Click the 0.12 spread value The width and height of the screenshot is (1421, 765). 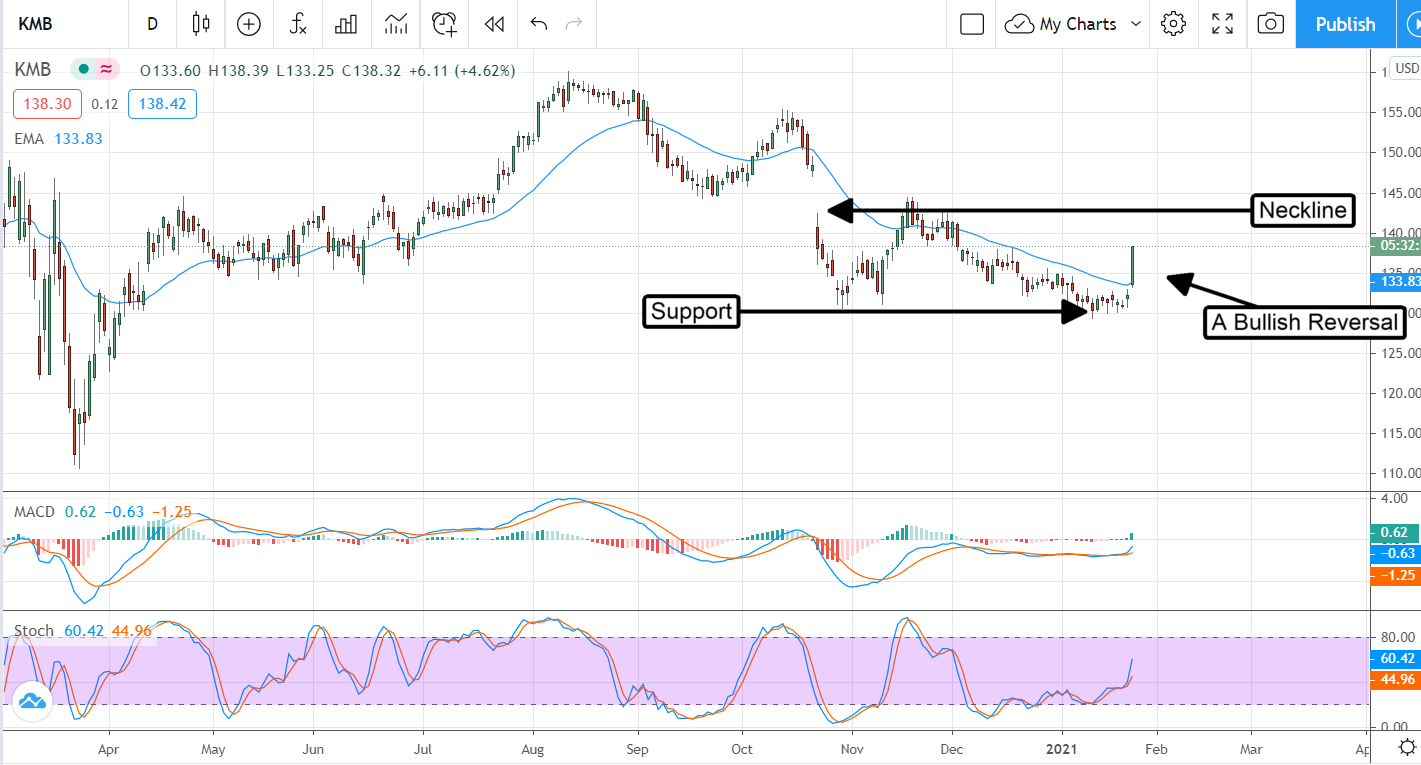104,104
